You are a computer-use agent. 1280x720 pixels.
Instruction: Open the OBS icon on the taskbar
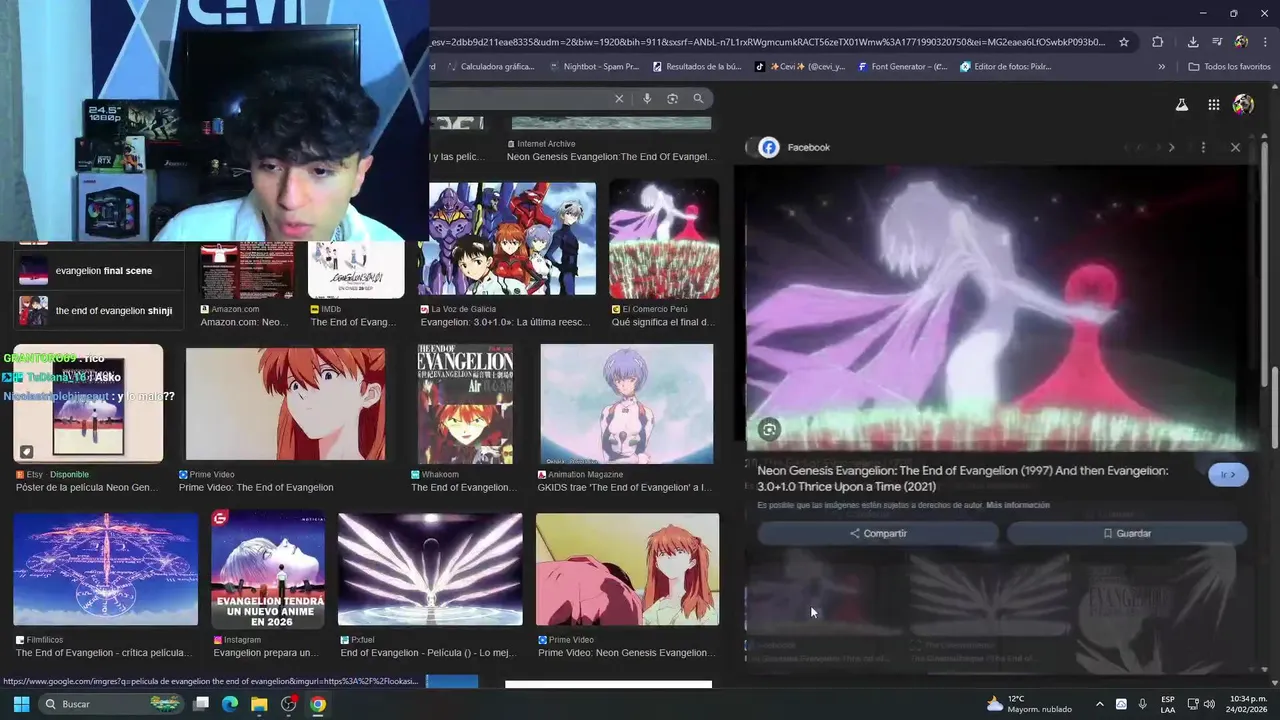(289, 704)
